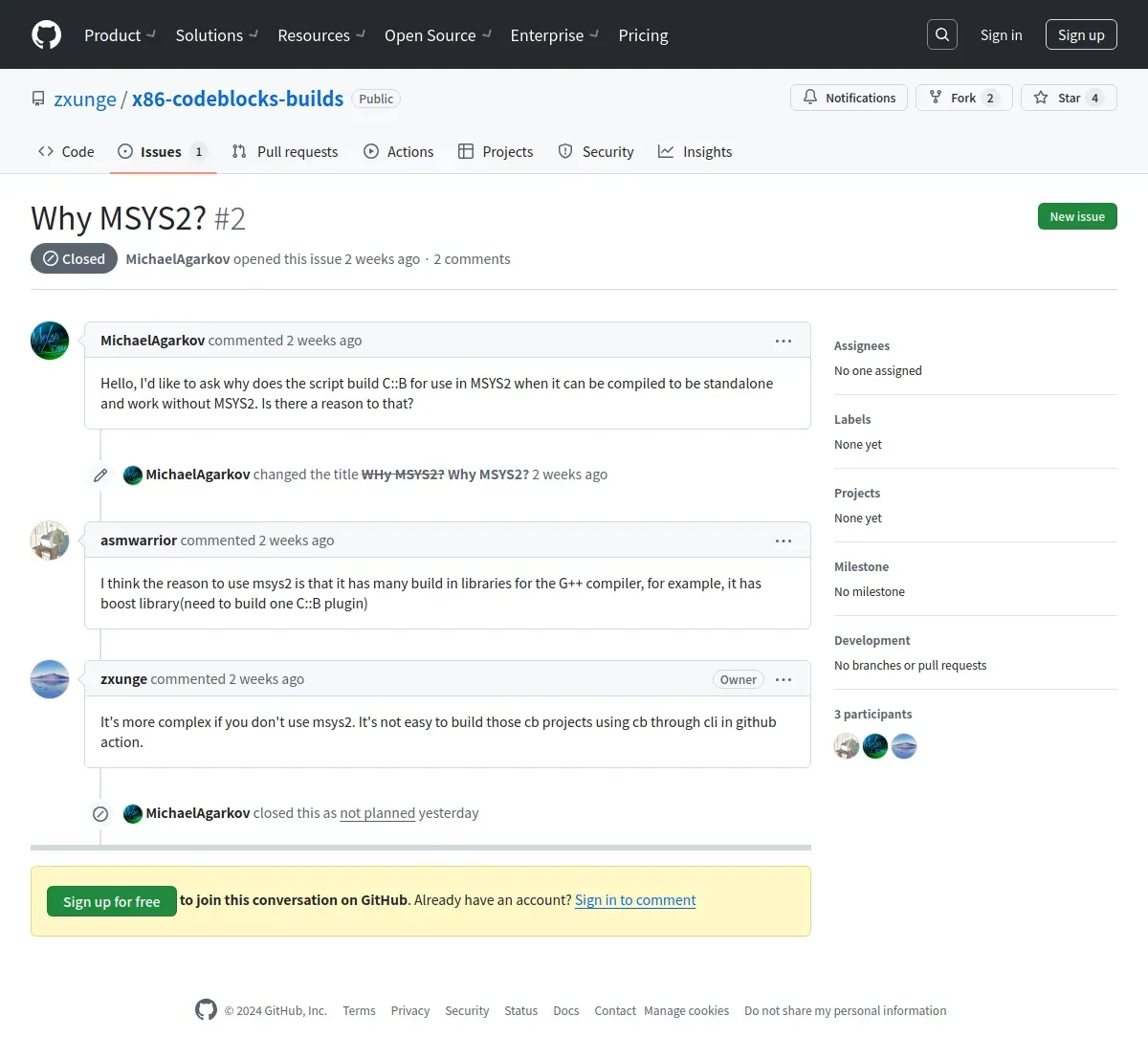Open options menu on zxunge's comment
This screenshot has height=1060, width=1148.
coord(784,679)
